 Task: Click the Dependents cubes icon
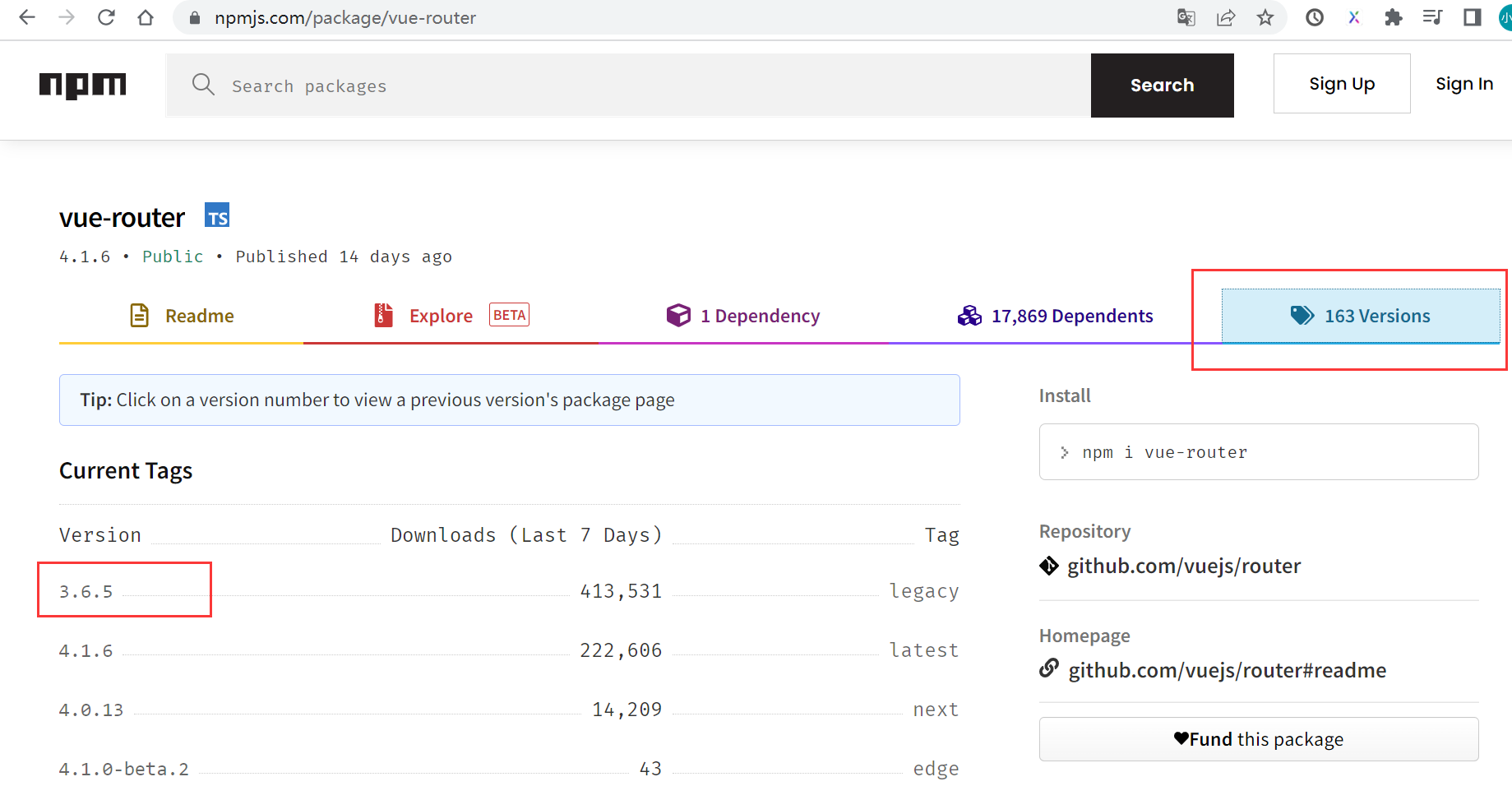[x=969, y=316]
